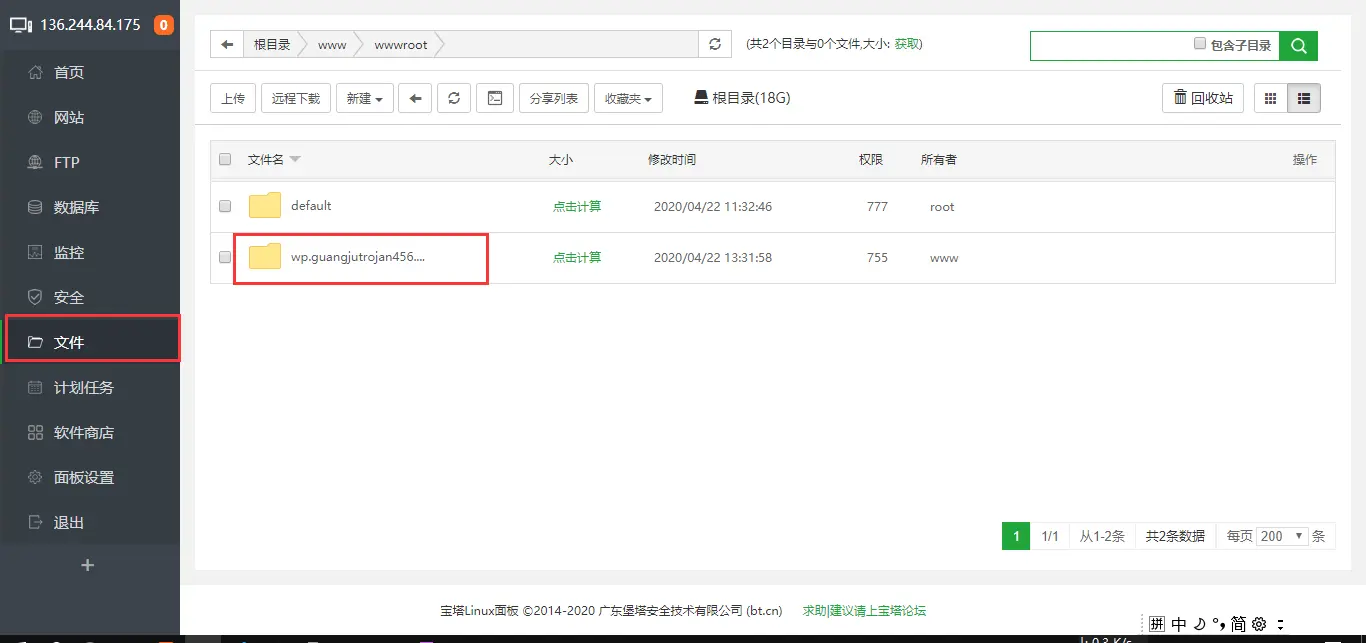Click the monitor icon beside server IP
The height and width of the screenshot is (643, 1366).
tap(21, 25)
